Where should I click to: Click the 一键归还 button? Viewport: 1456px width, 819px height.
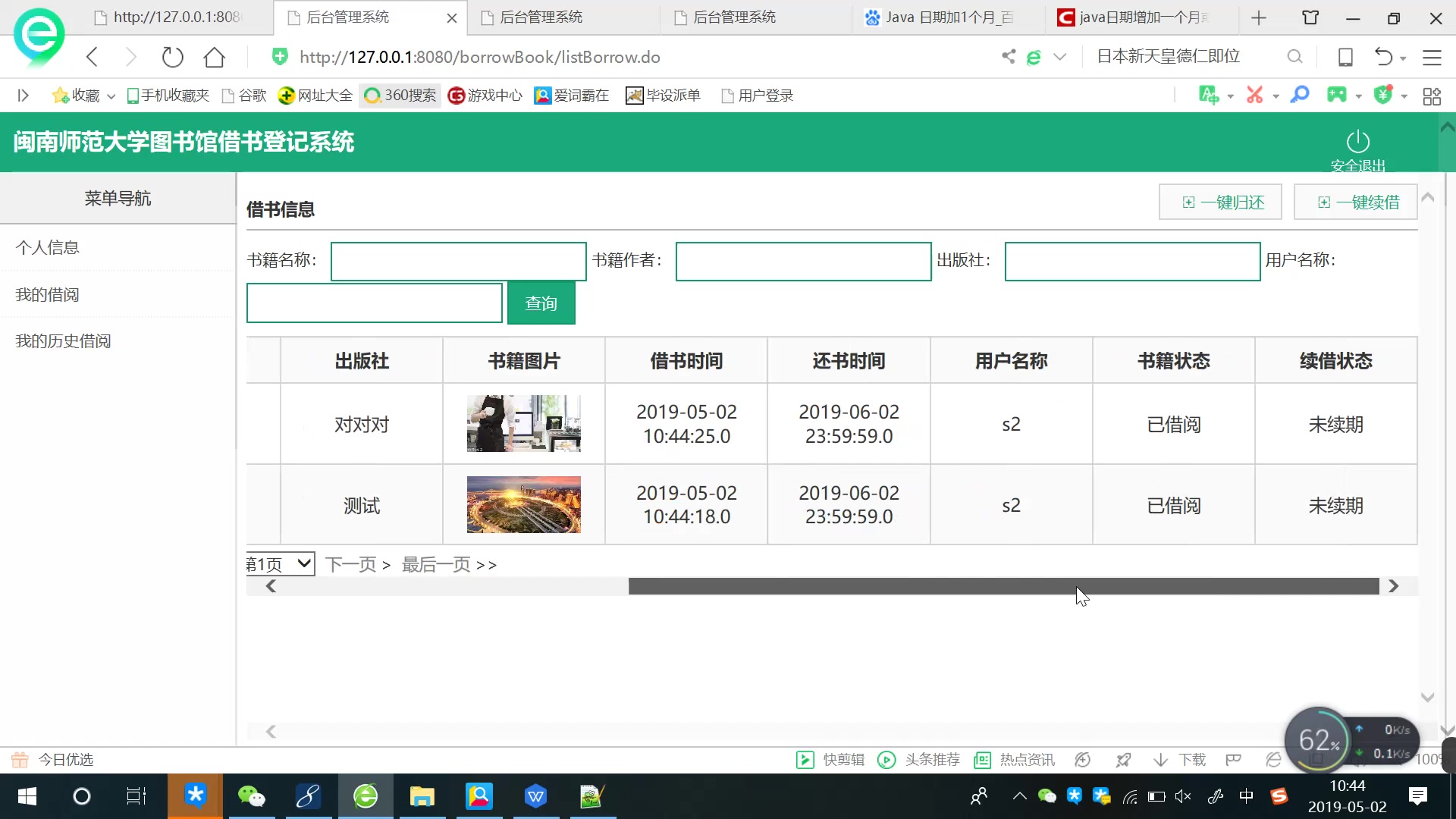(x=1219, y=202)
